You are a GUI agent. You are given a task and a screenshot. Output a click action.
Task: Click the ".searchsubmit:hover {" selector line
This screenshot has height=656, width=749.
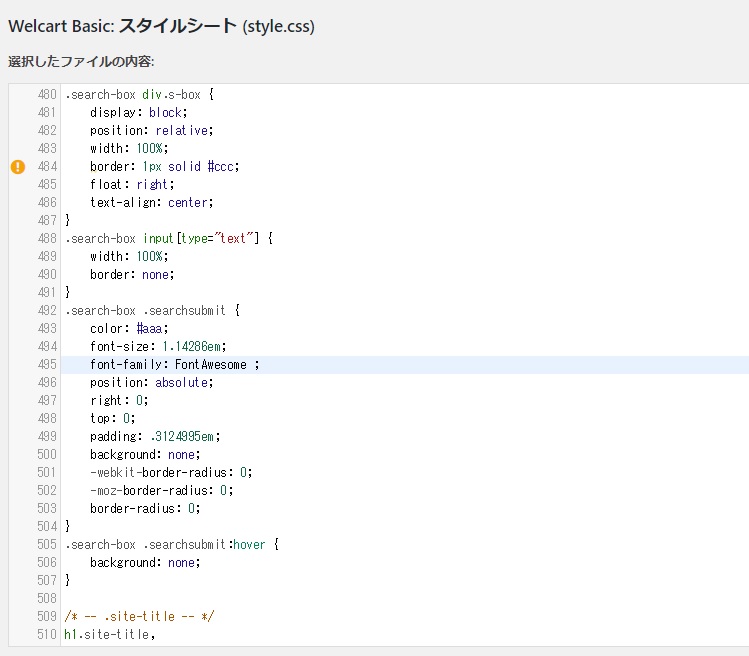click(172, 545)
